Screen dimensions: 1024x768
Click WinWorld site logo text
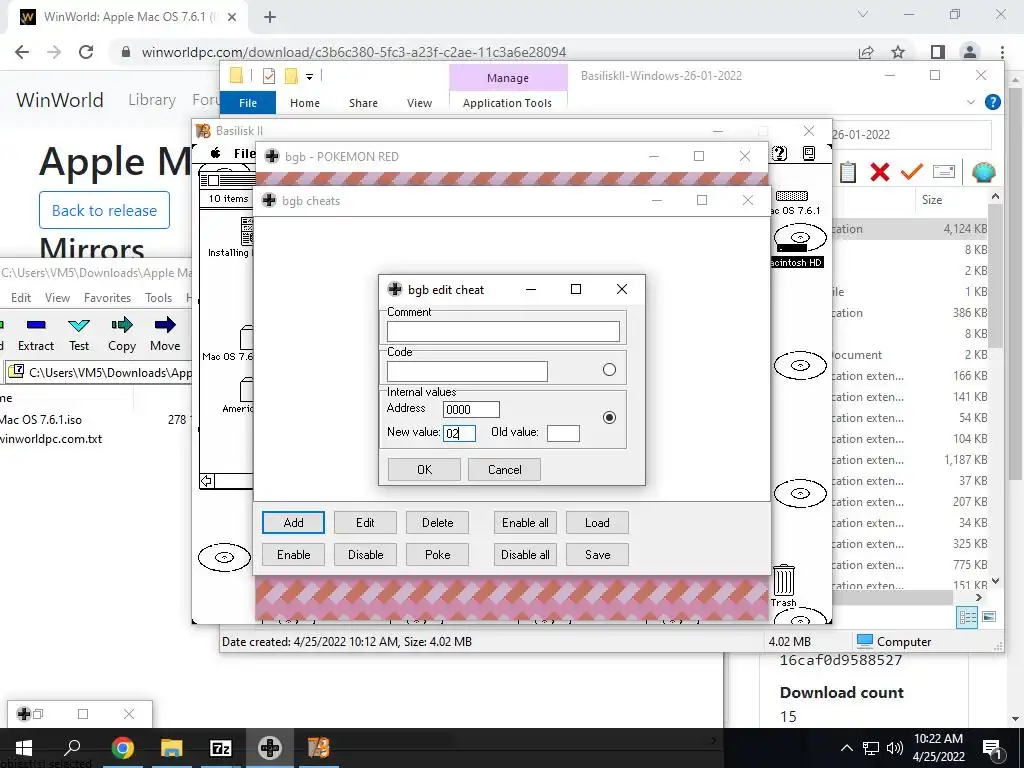pos(59,100)
